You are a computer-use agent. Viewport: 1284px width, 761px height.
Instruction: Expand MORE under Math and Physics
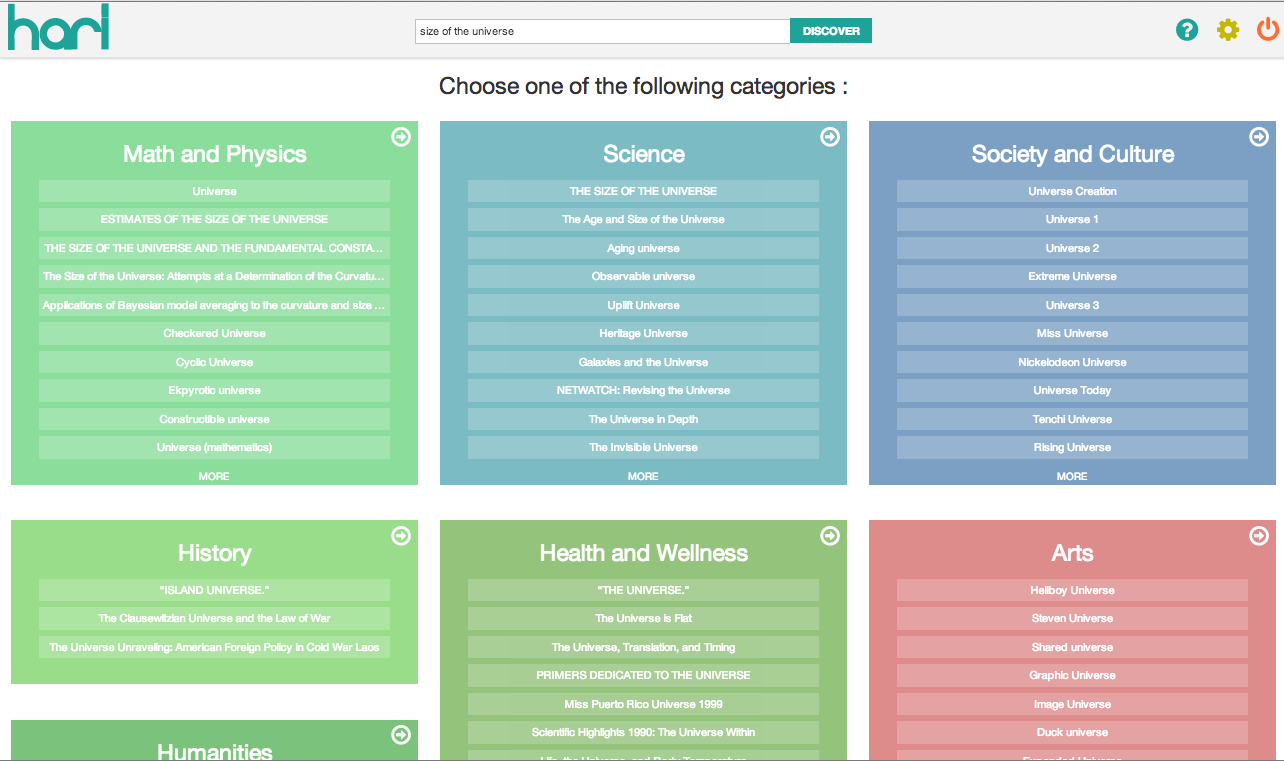214,476
